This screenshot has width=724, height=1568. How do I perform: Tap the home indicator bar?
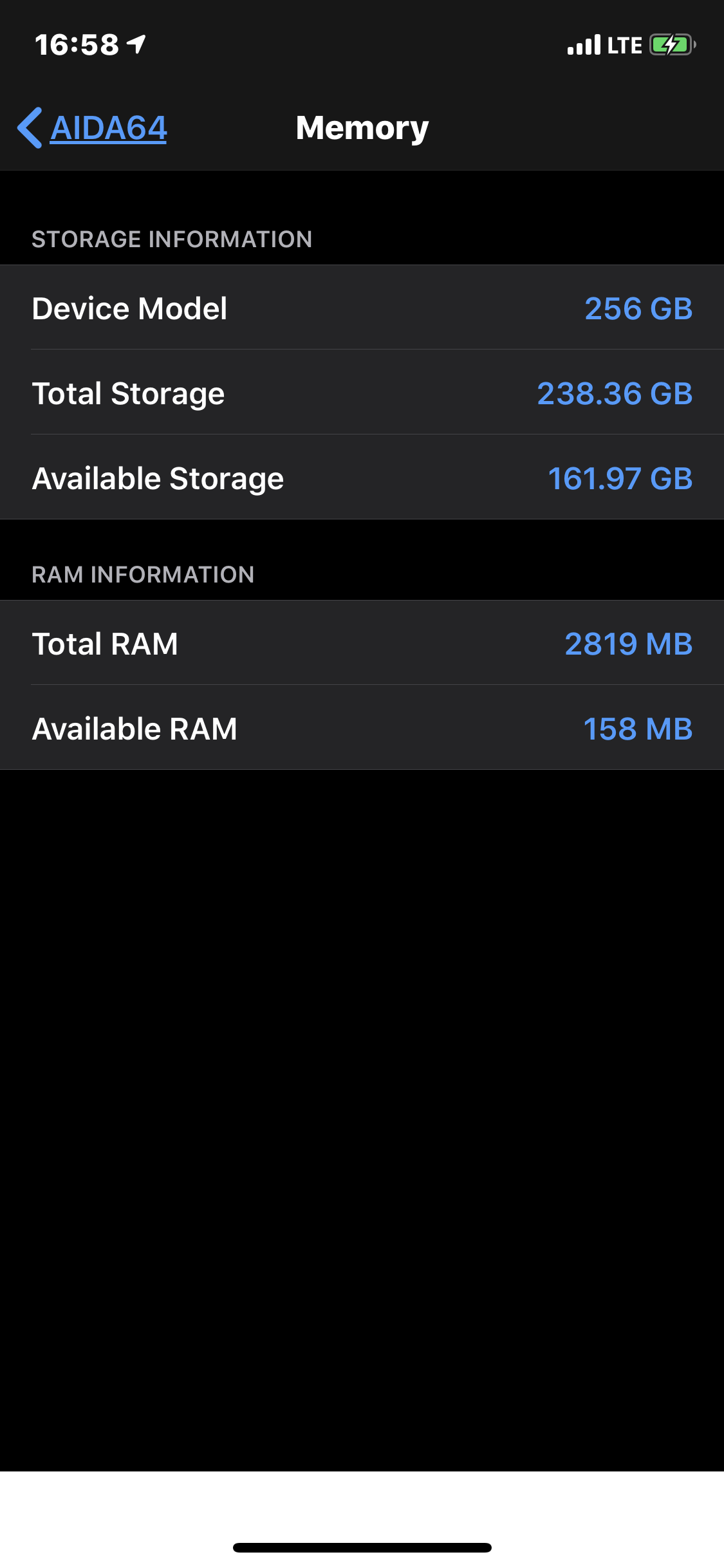[x=362, y=1547]
